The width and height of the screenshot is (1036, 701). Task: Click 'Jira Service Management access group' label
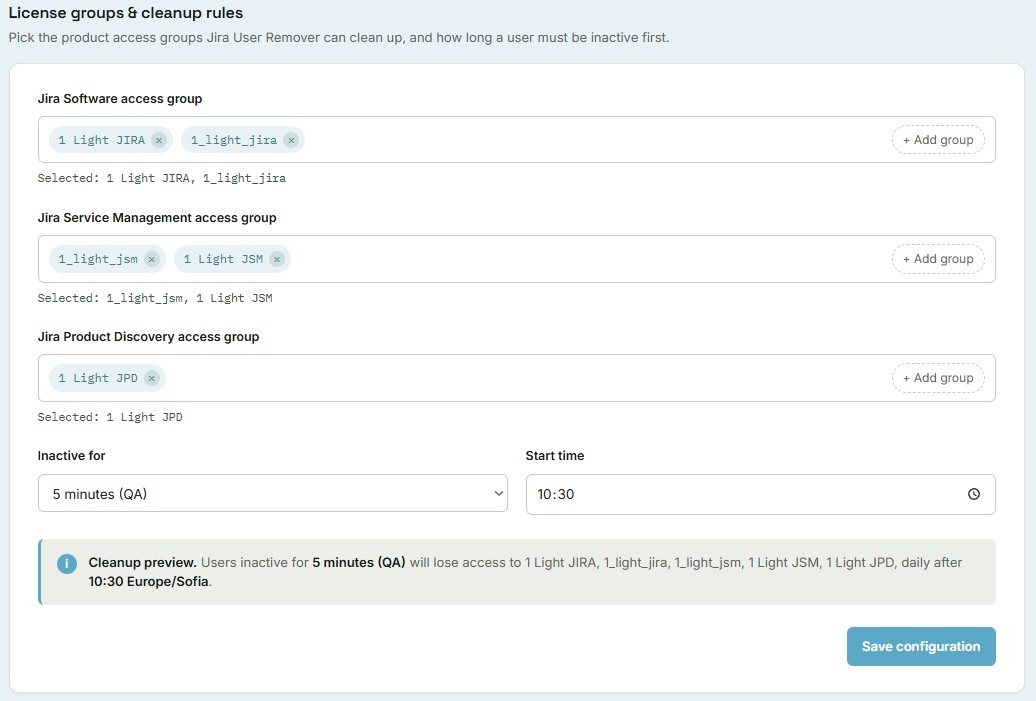pos(157,217)
